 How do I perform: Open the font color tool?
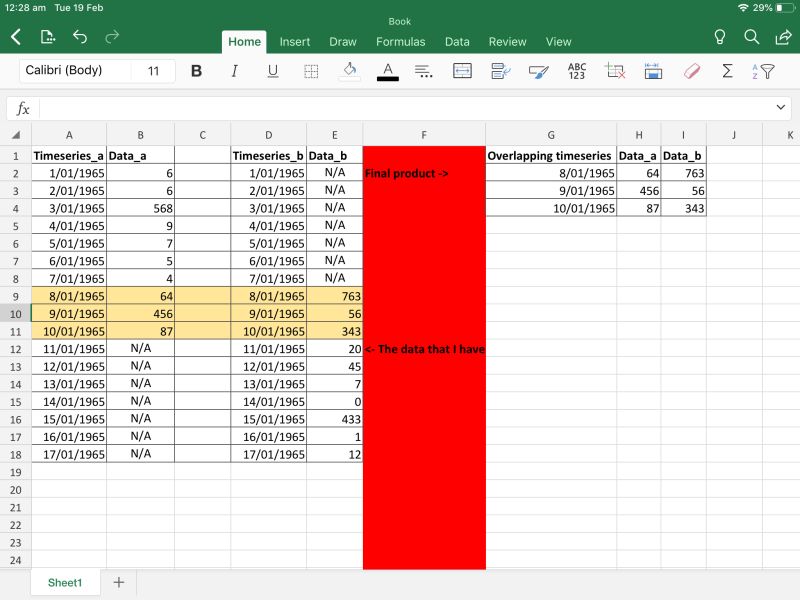pos(388,70)
